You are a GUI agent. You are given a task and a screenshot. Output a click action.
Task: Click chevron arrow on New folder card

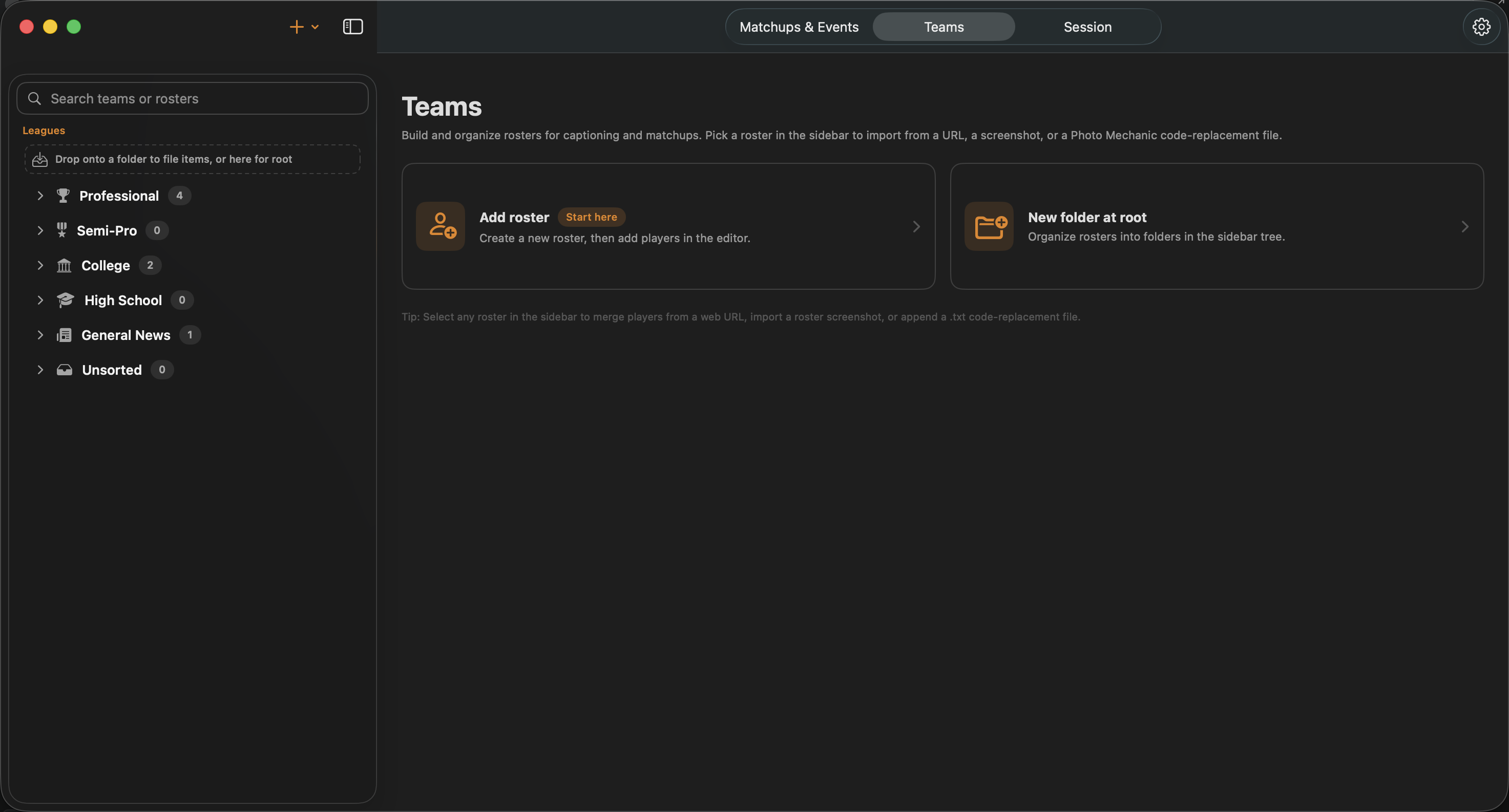[x=1464, y=227]
